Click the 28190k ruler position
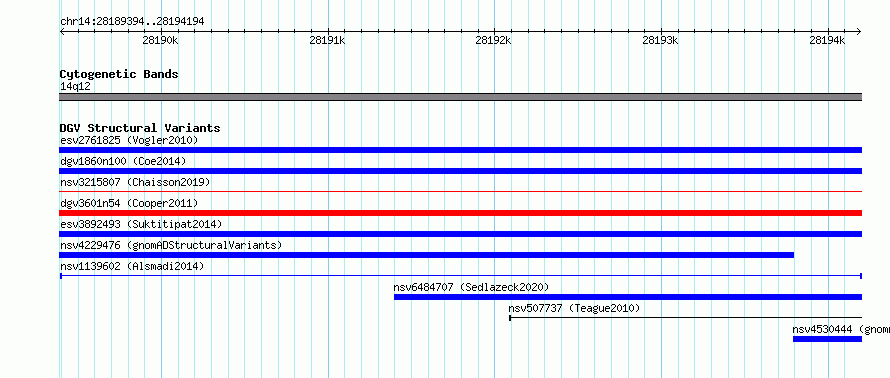 160,41
